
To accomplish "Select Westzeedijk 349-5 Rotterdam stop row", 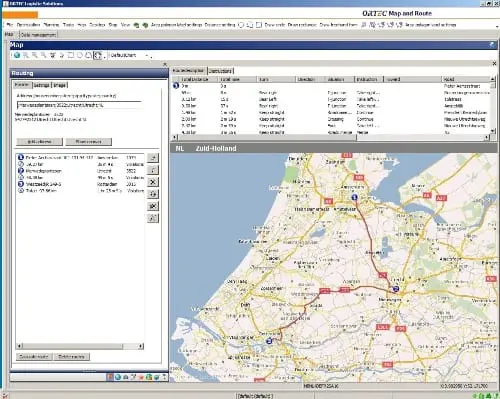I will pos(81,184).
